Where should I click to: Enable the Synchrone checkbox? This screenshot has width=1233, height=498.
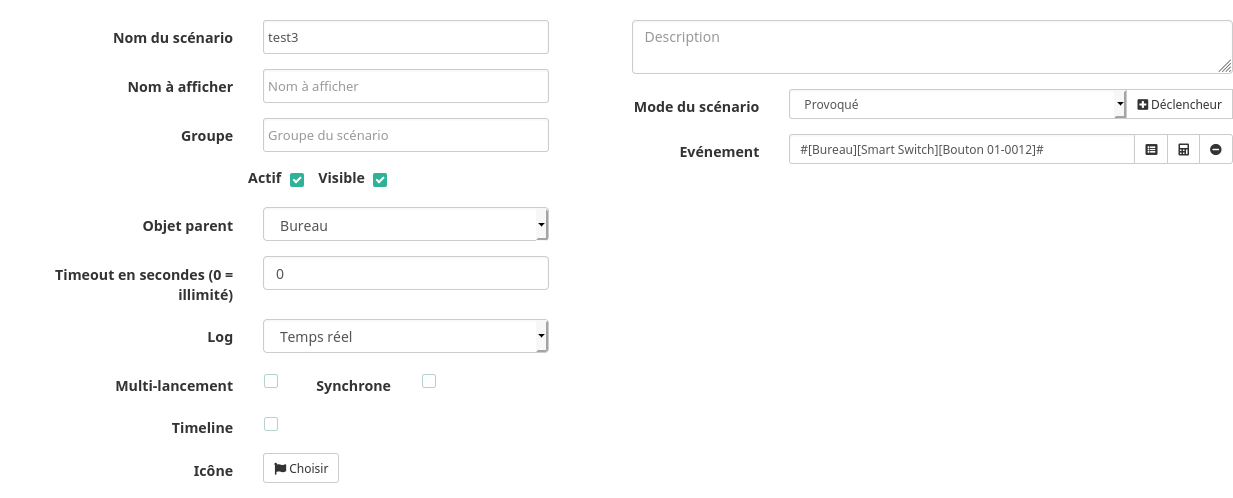coord(429,381)
